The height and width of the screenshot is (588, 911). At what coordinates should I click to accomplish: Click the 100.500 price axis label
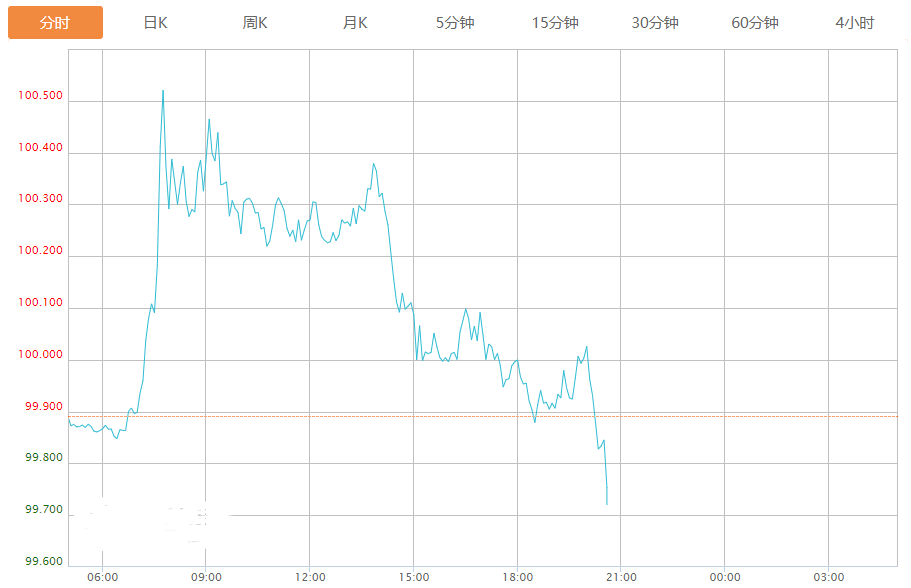coord(40,97)
